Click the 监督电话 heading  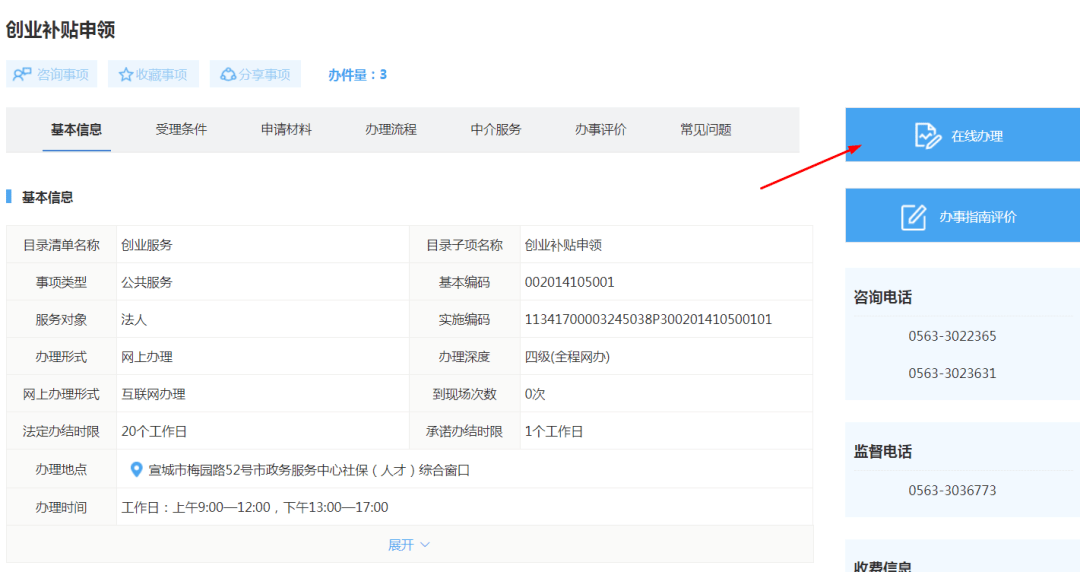tap(883, 452)
